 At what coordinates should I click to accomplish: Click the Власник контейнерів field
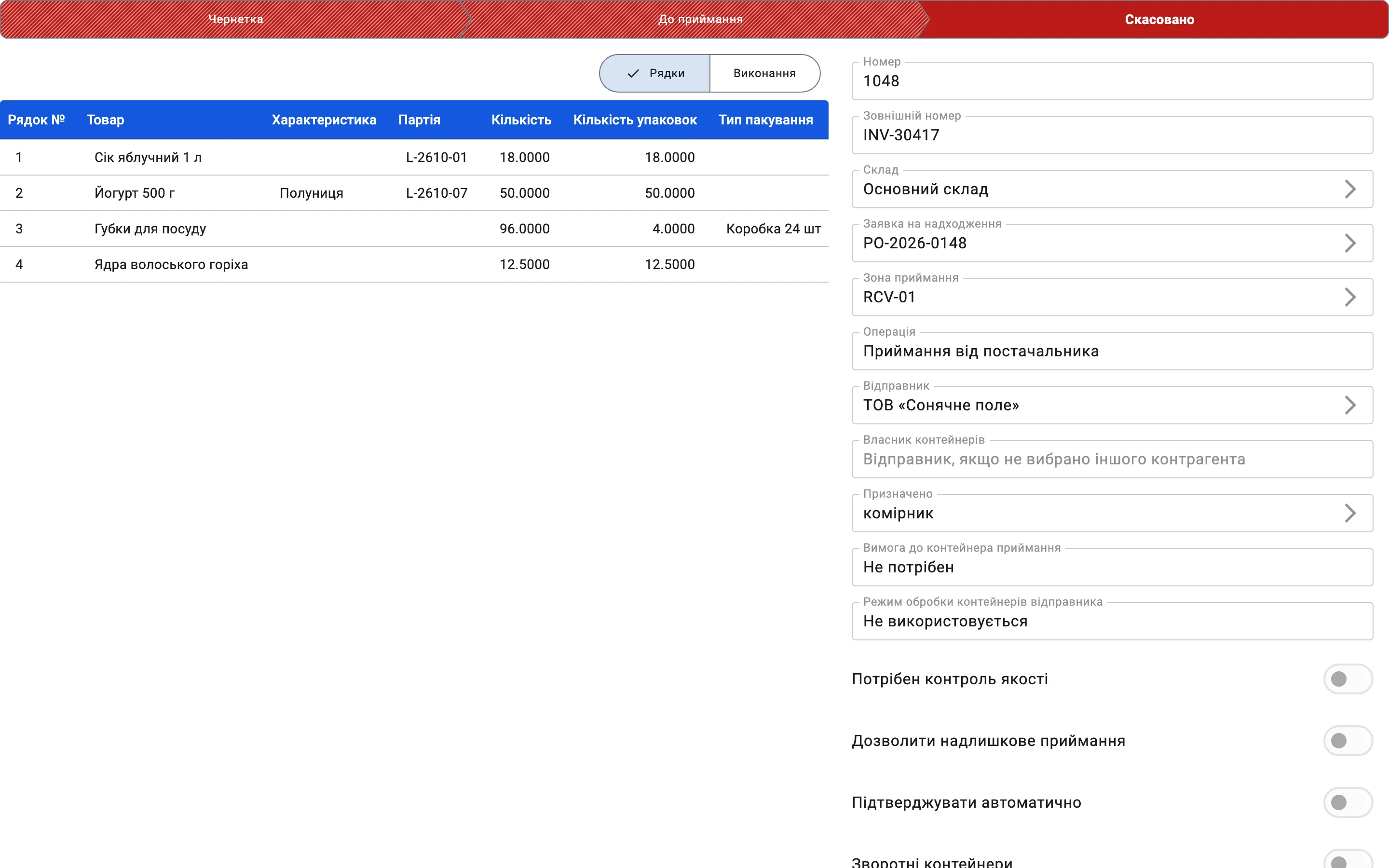[1112, 459]
